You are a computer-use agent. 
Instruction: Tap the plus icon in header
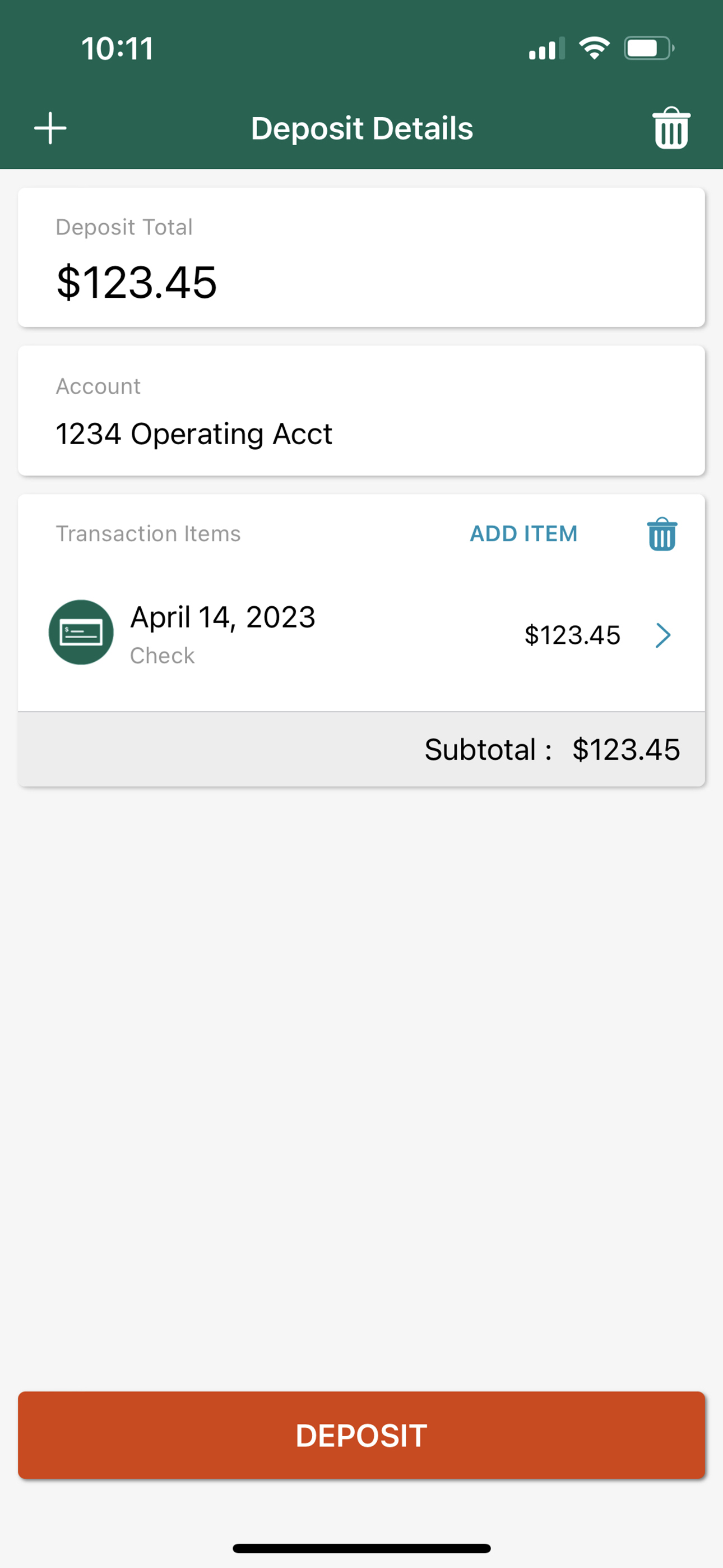coord(50,128)
